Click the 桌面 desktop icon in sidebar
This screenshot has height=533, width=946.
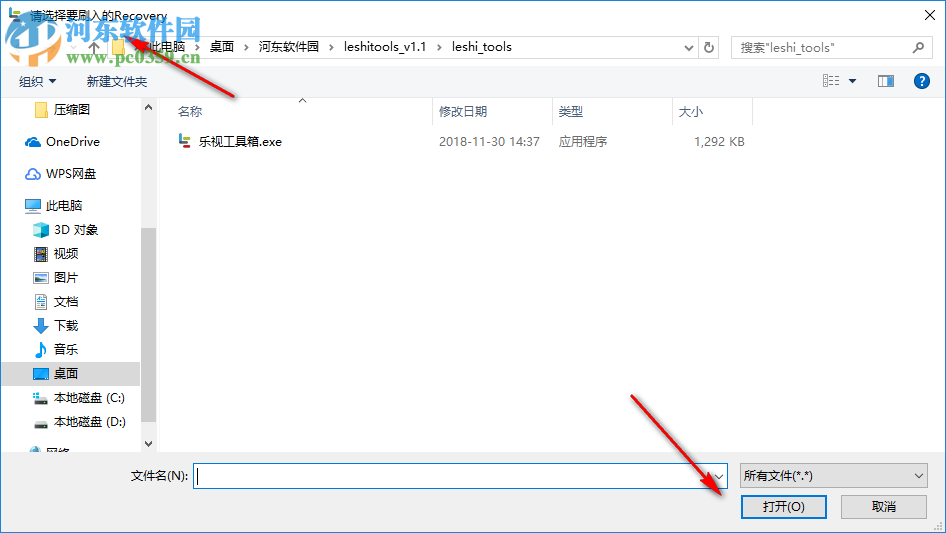click(x=40, y=374)
